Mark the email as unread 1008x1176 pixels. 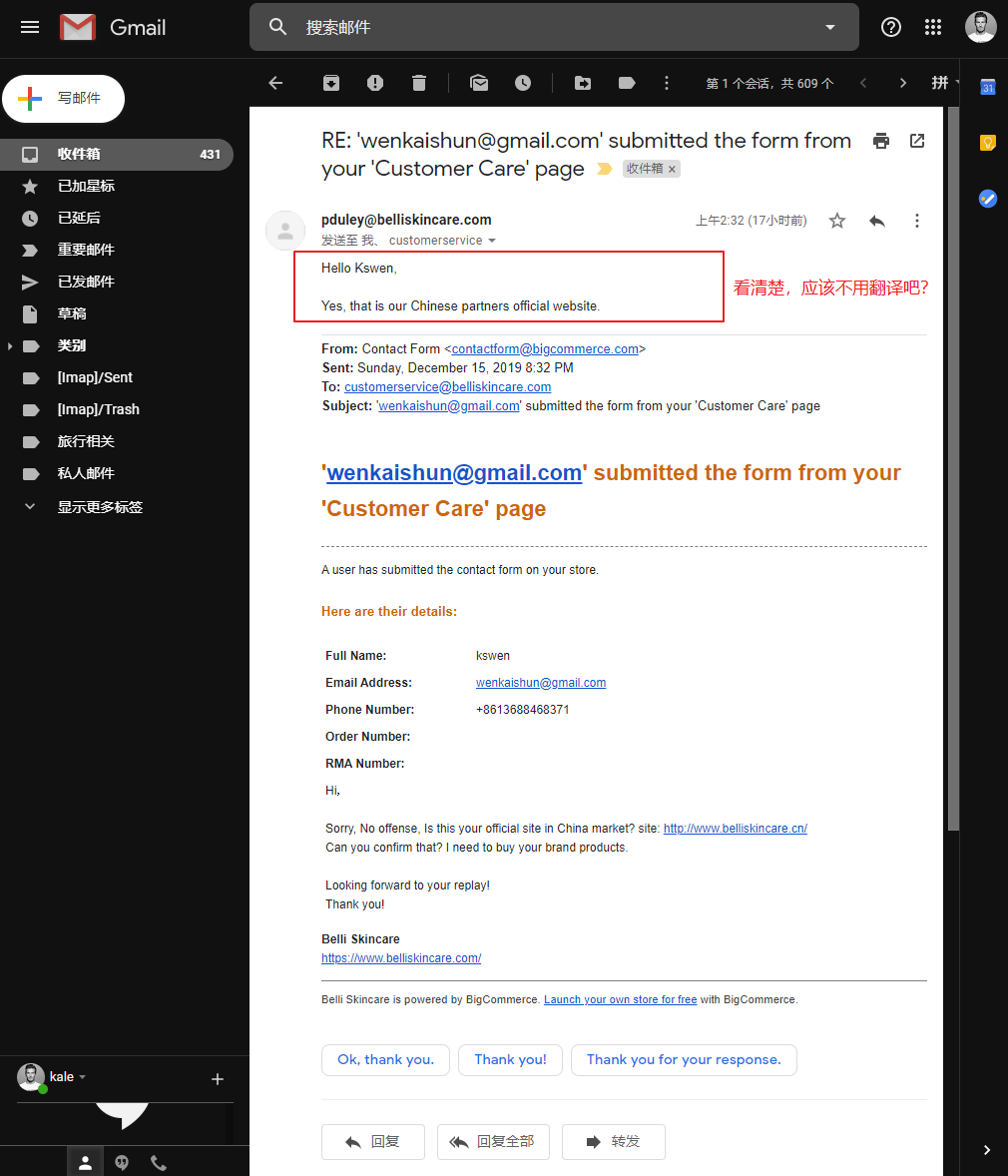[x=479, y=83]
